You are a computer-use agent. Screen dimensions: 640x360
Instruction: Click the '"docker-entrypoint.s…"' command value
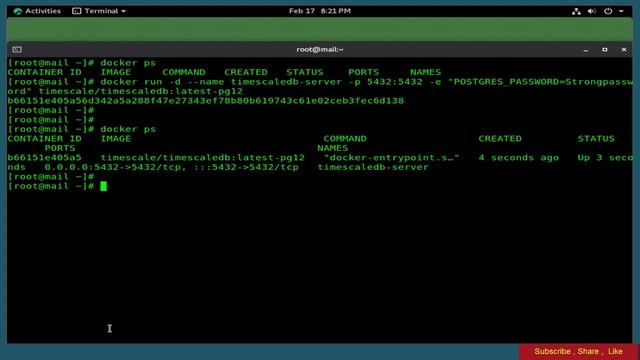391,158
